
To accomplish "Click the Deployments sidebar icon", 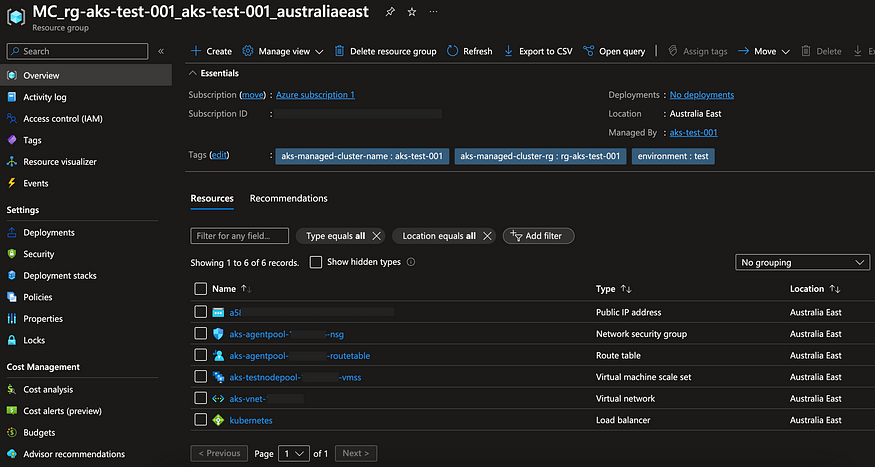I will point(12,233).
